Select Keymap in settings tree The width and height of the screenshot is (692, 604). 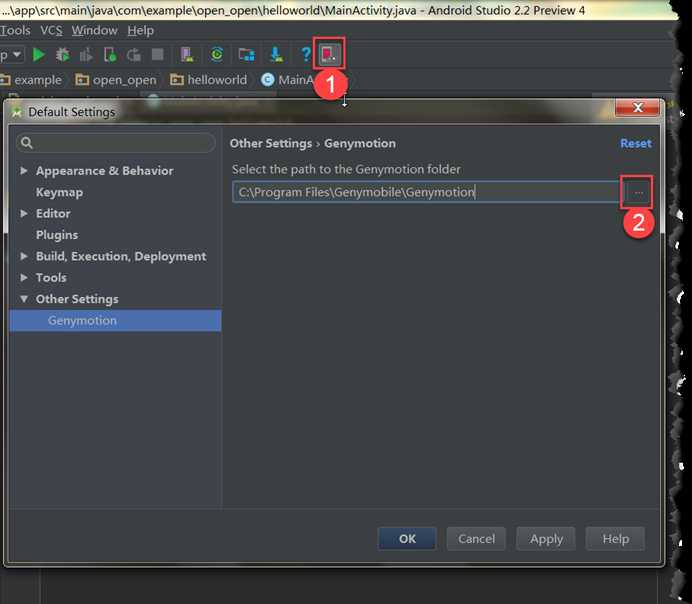click(x=60, y=192)
